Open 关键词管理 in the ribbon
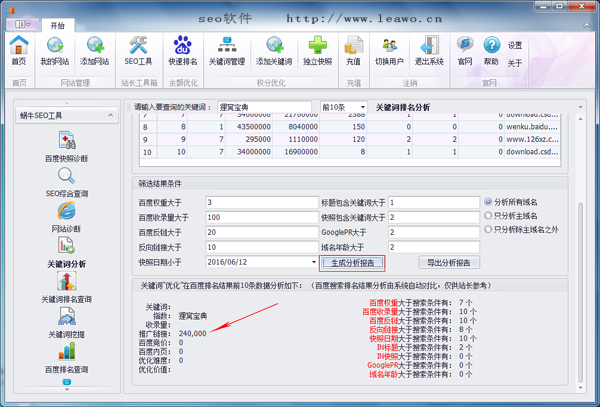Image resolution: width=600 pixels, height=407 pixels. 227,51
